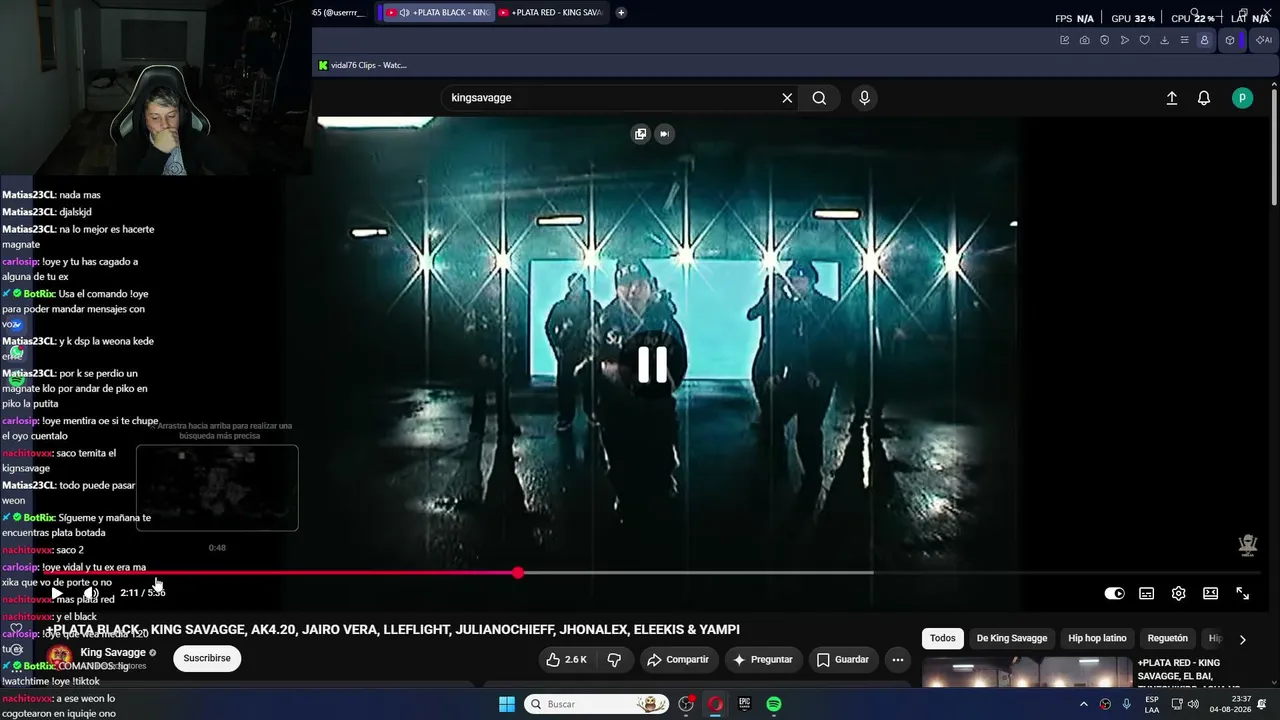The width and height of the screenshot is (1280, 720).
Task: Open the account avatar menu
Action: (1242, 98)
